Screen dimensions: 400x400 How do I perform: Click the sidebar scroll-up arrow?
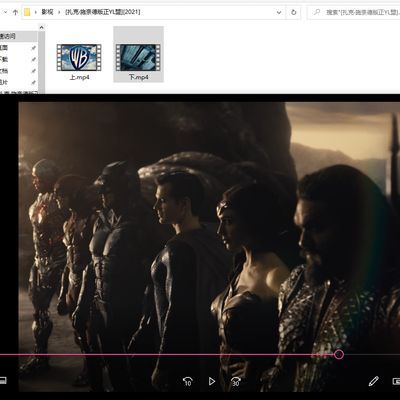(x=42, y=28)
